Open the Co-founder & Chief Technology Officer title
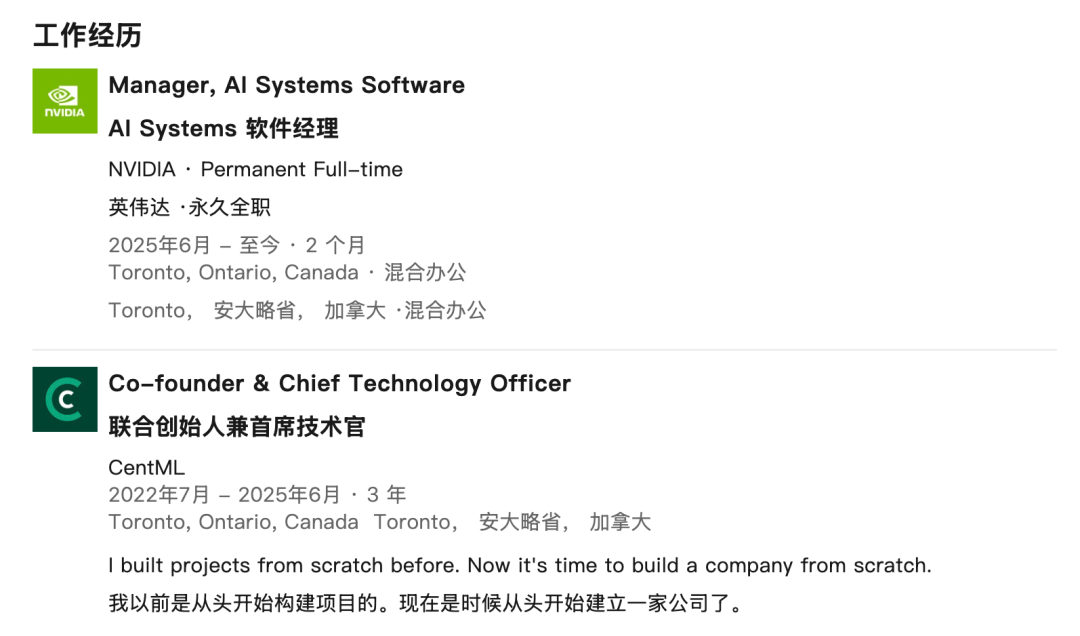 coord(340,384)
